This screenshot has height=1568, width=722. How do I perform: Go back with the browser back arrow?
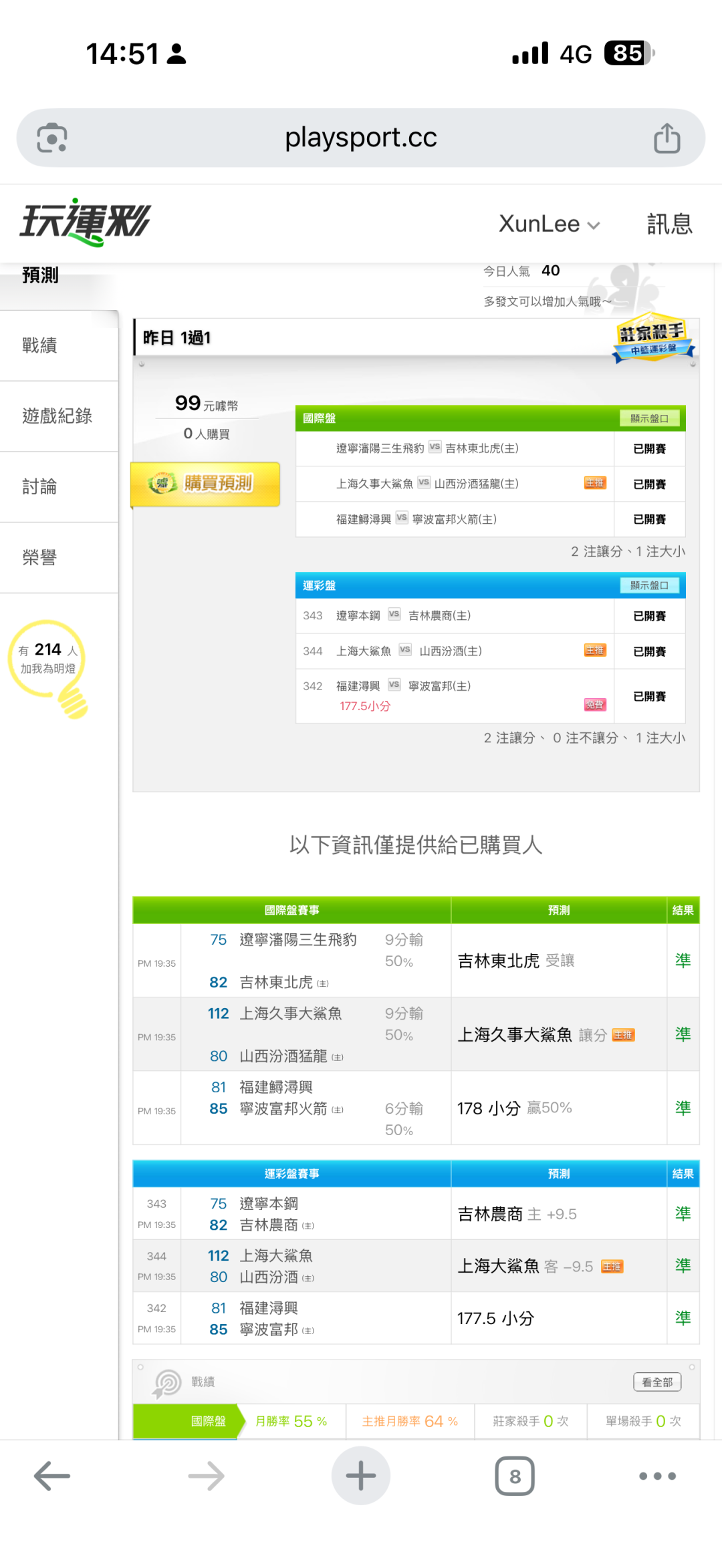pyautogui.click(x=51, y=1476)
